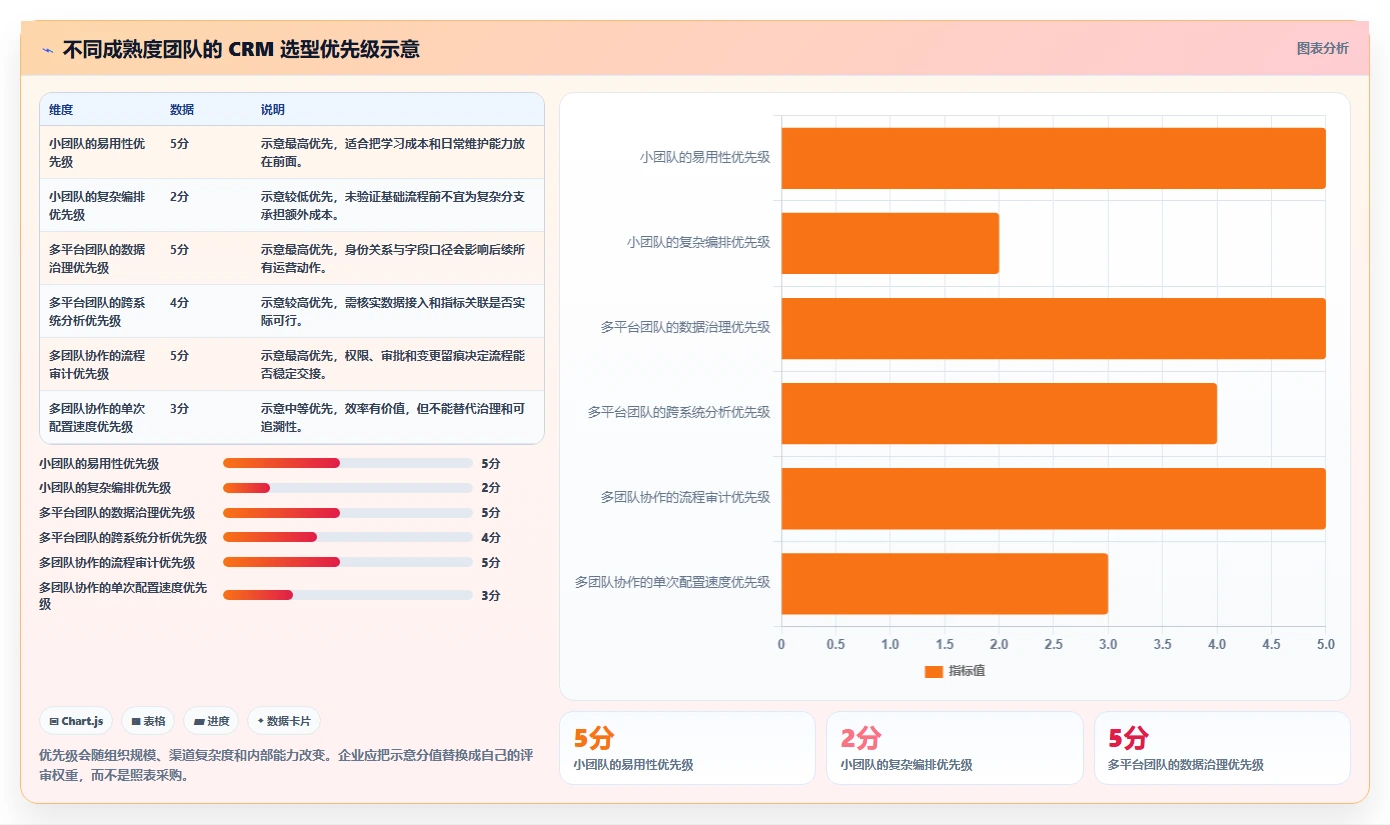Select the Chart.js tag chip

coord(76,721)
